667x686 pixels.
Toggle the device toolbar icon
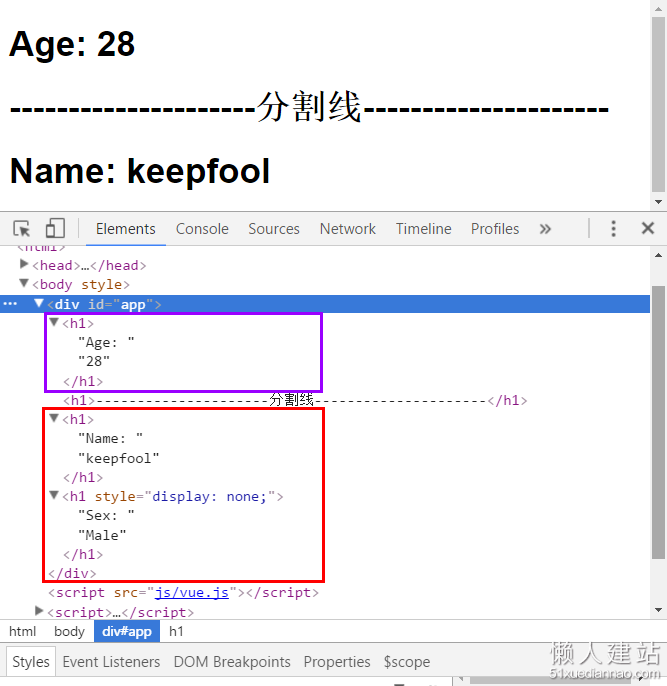pyautogui.click(x=55, y=228)
